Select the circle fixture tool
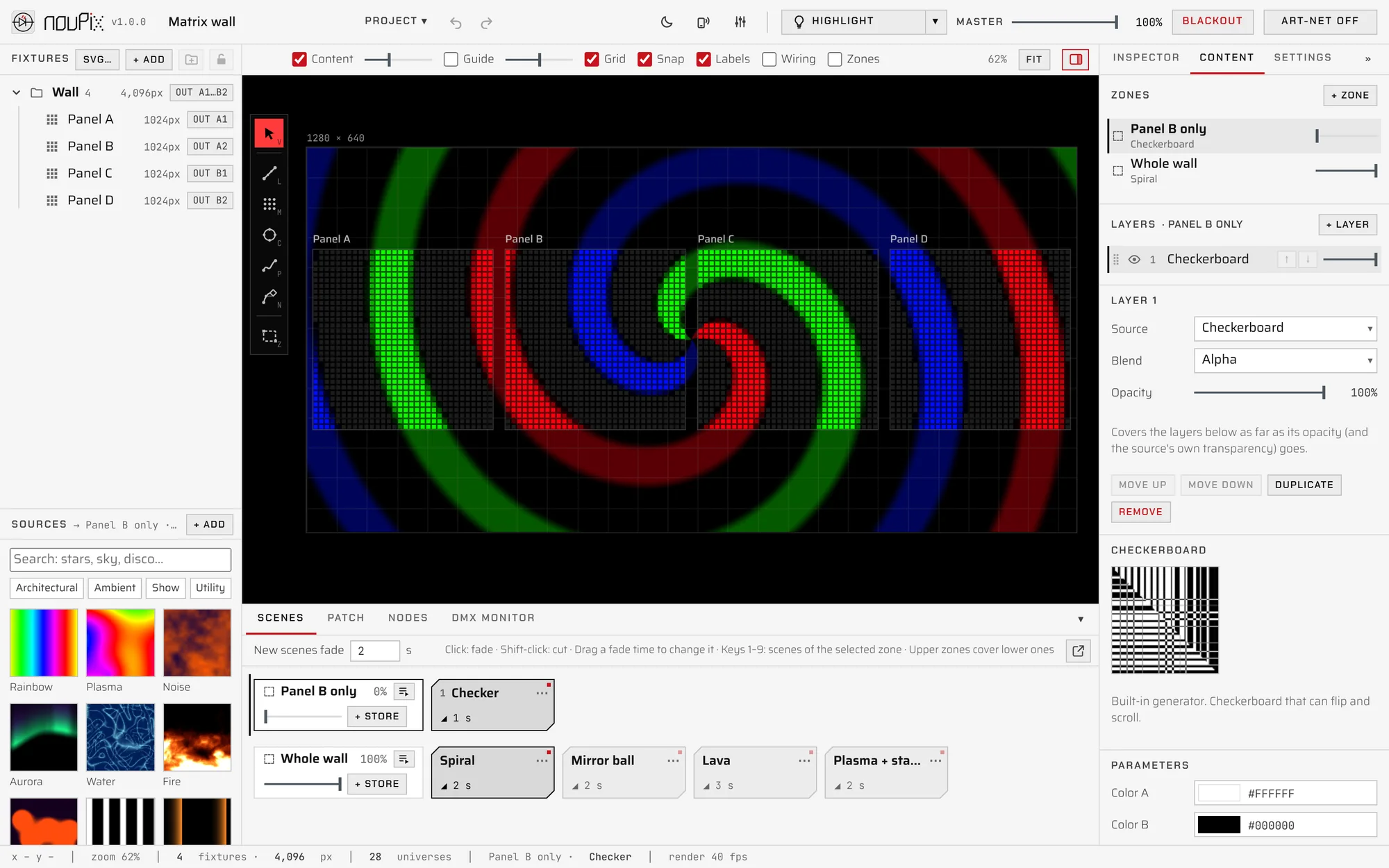 pos(269,235)
